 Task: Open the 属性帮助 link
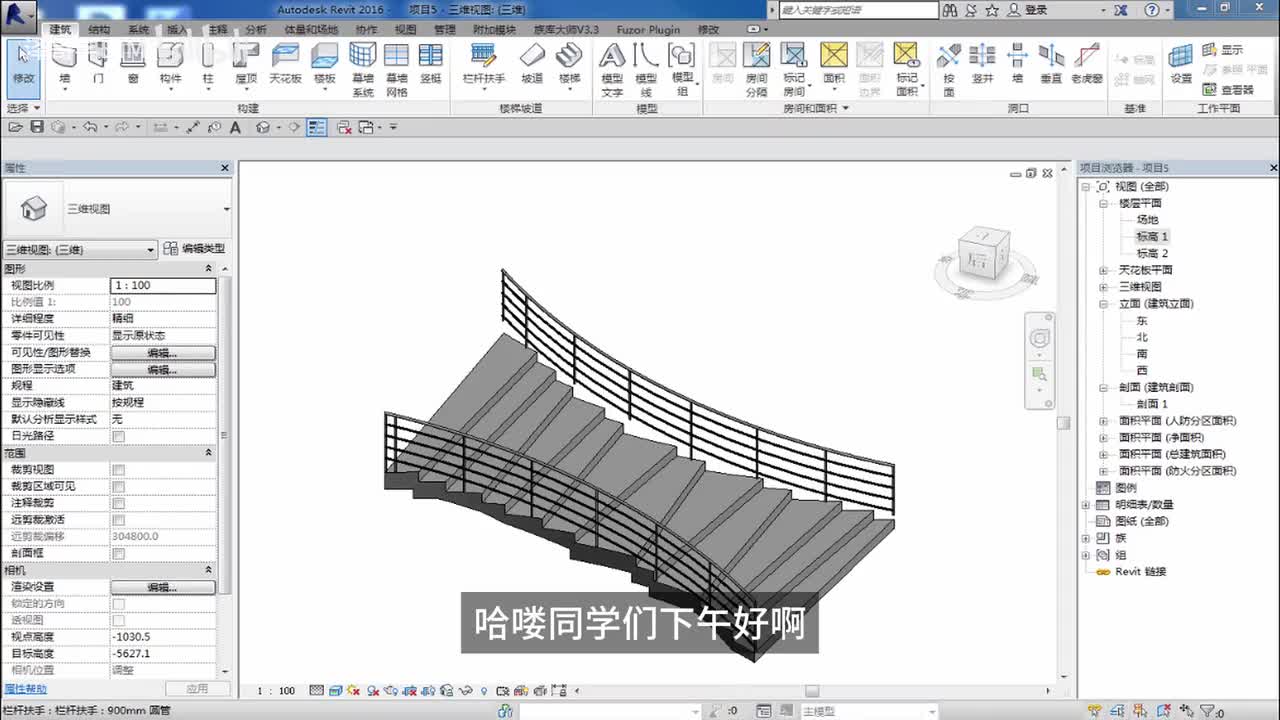click(x=25, y=689)
